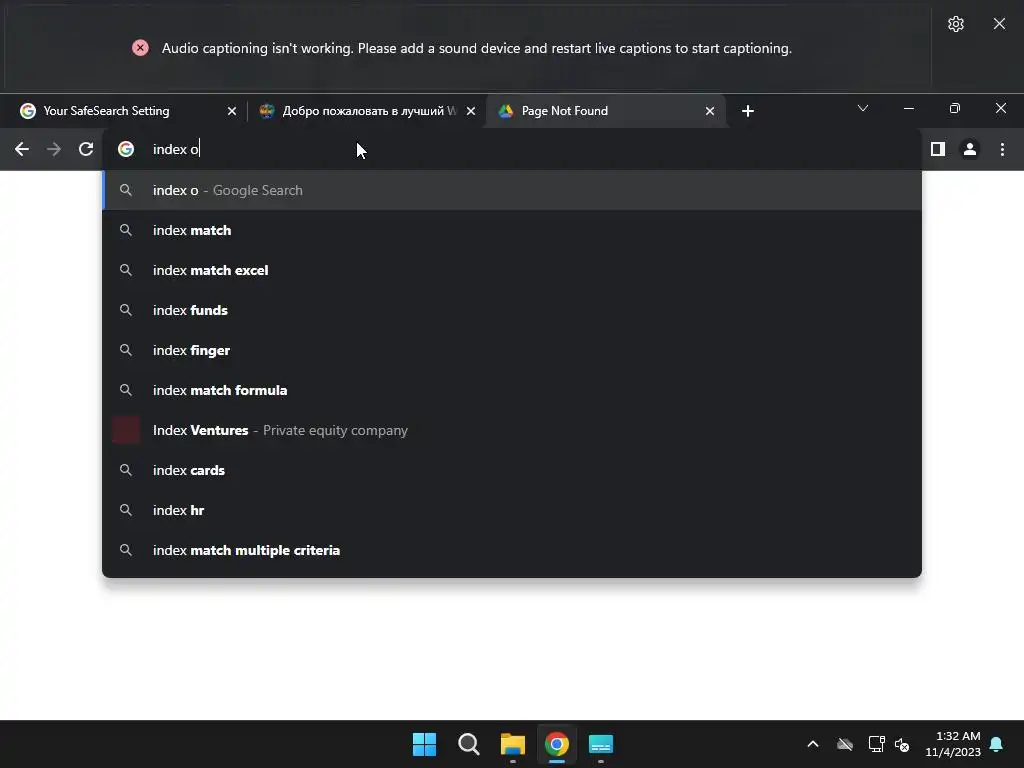
Task: Select the 'index cards' suggestion
Action: pos(512,470)
